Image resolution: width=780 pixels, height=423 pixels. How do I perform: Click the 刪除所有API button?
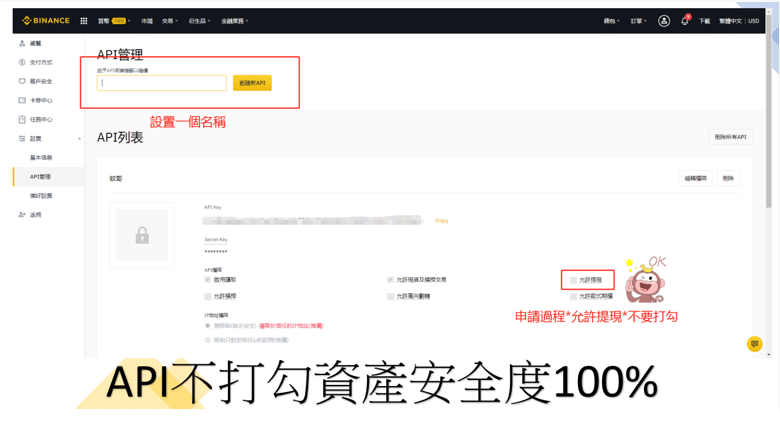tap(730, 137)
